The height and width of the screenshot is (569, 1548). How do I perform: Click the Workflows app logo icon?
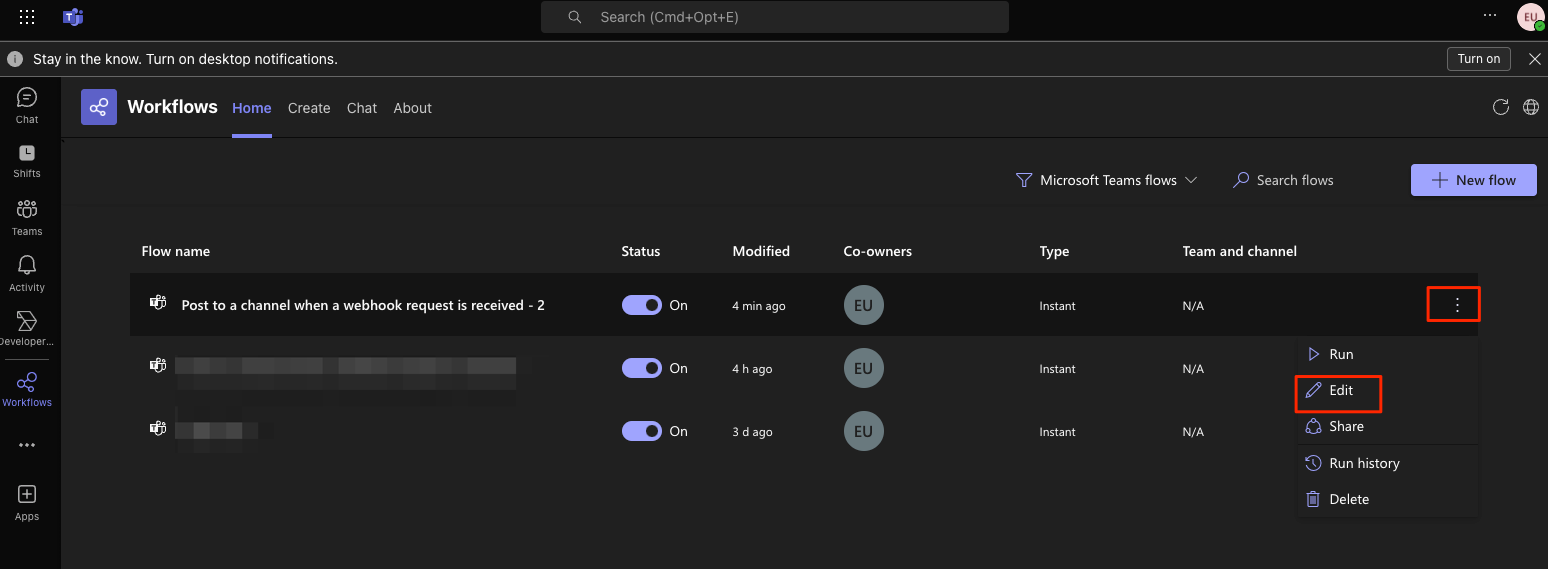(99, 107)
